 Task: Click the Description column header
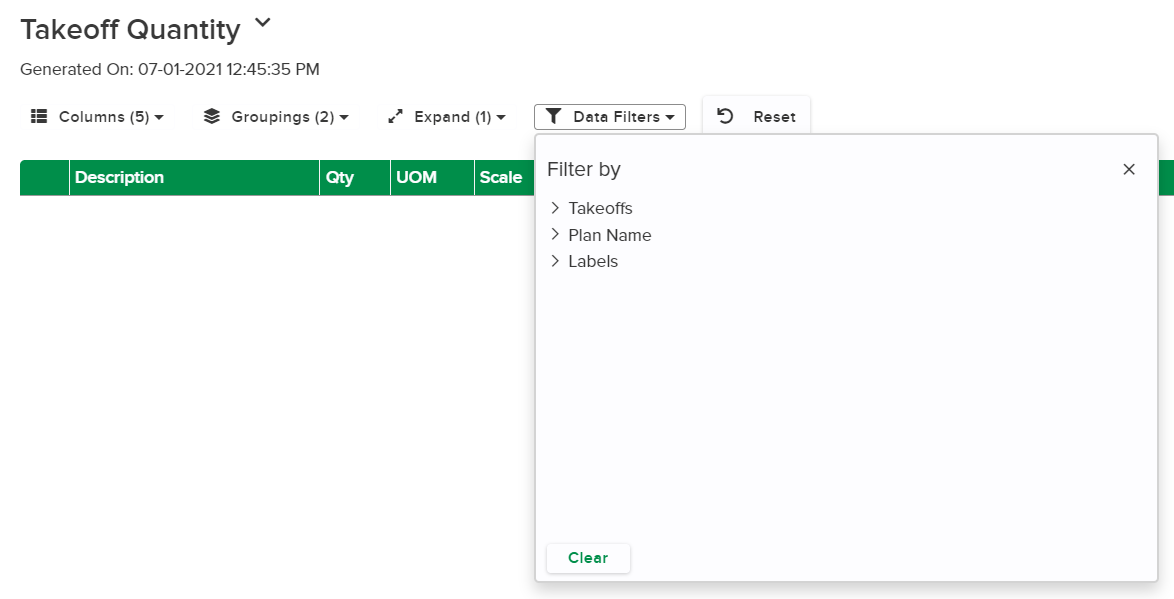click(x=195, y=177)
